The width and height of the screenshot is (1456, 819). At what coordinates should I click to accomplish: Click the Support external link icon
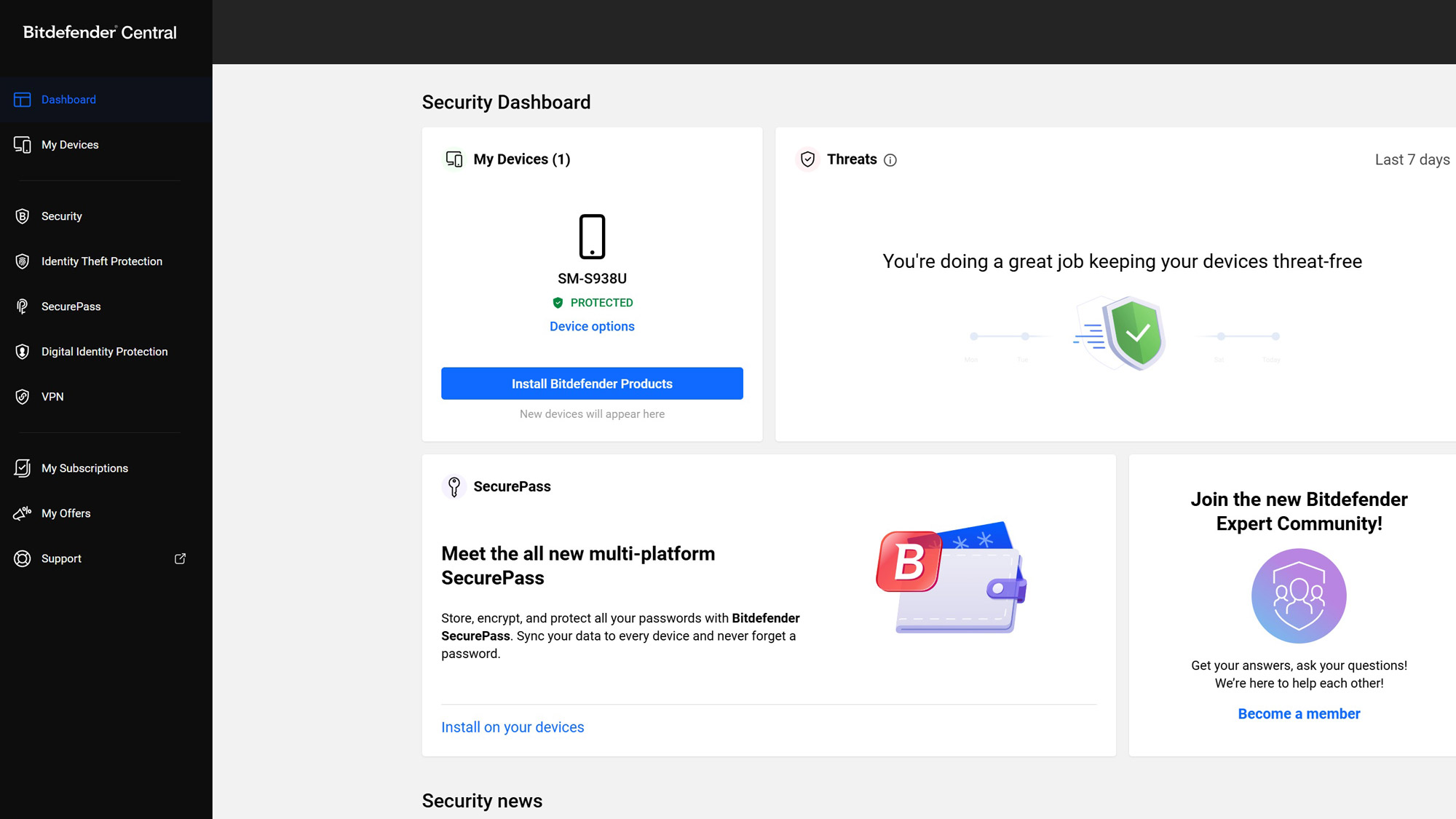(x=180, y=558)
